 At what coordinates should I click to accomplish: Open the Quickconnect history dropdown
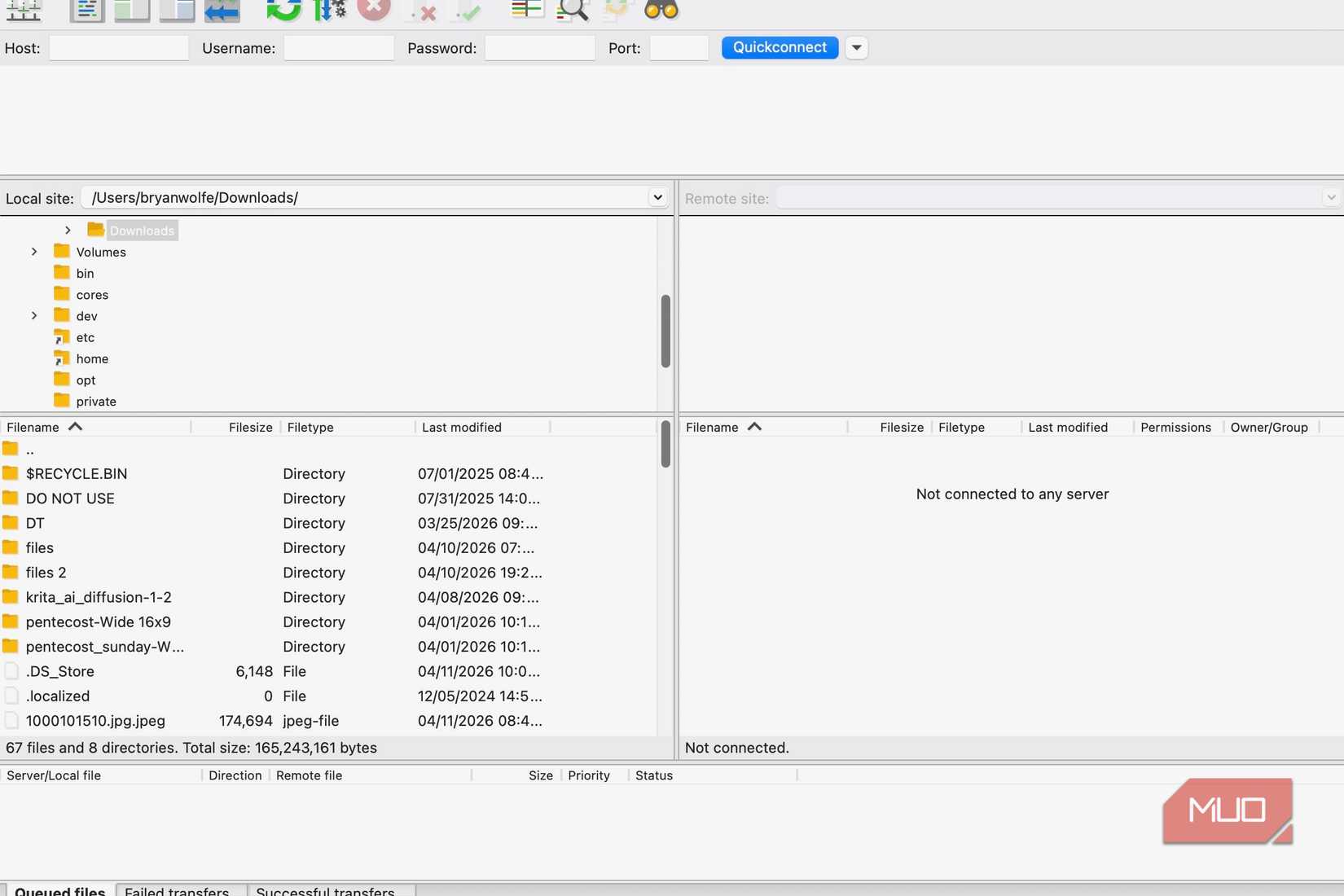click(856, 47)
